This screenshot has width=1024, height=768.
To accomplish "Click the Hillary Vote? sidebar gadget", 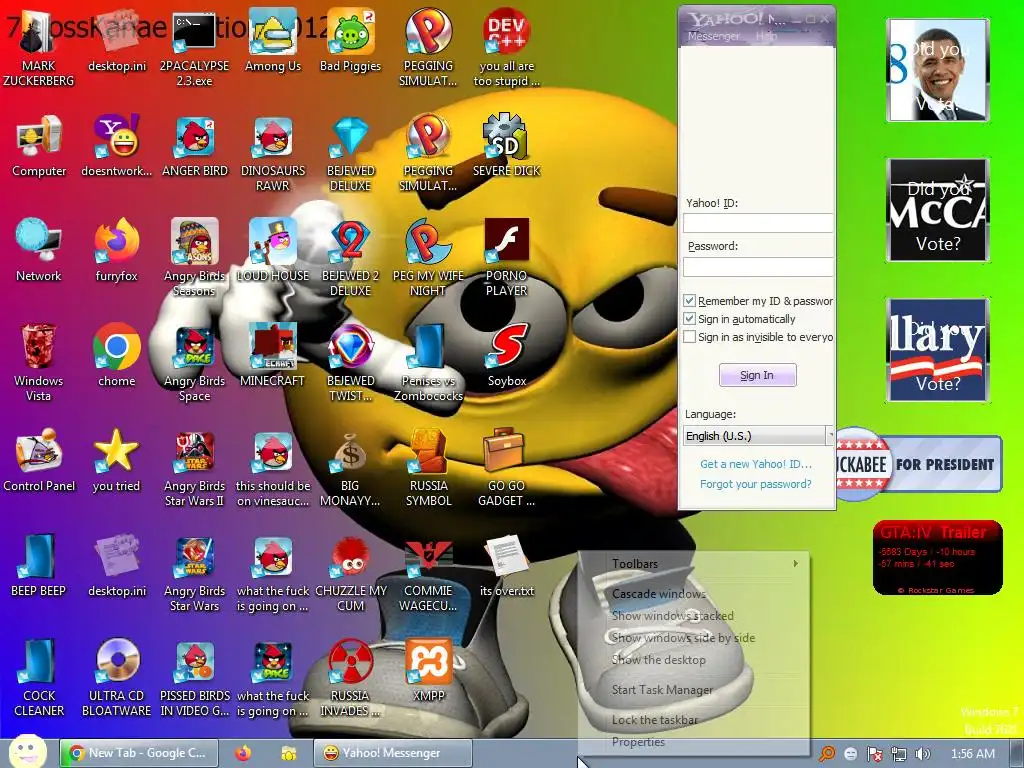I will (x=938, y=350).
